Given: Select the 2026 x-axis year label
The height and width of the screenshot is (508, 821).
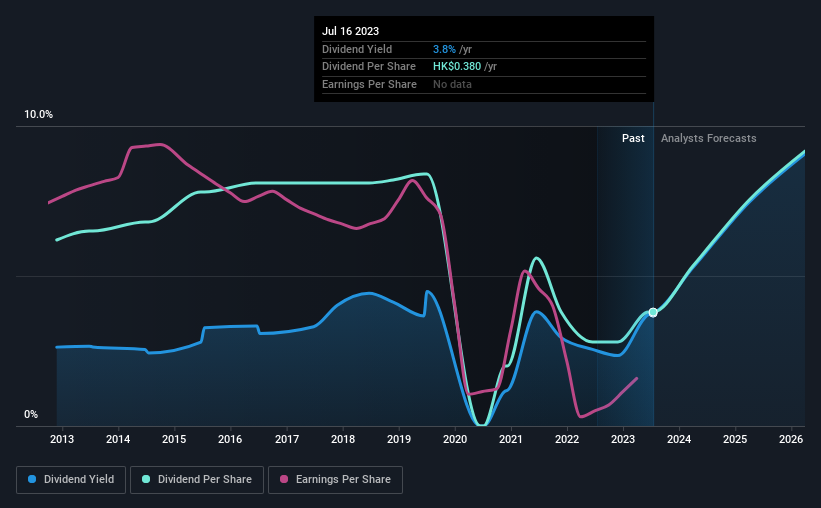Looking at the screenshot, I should [791, 439].
